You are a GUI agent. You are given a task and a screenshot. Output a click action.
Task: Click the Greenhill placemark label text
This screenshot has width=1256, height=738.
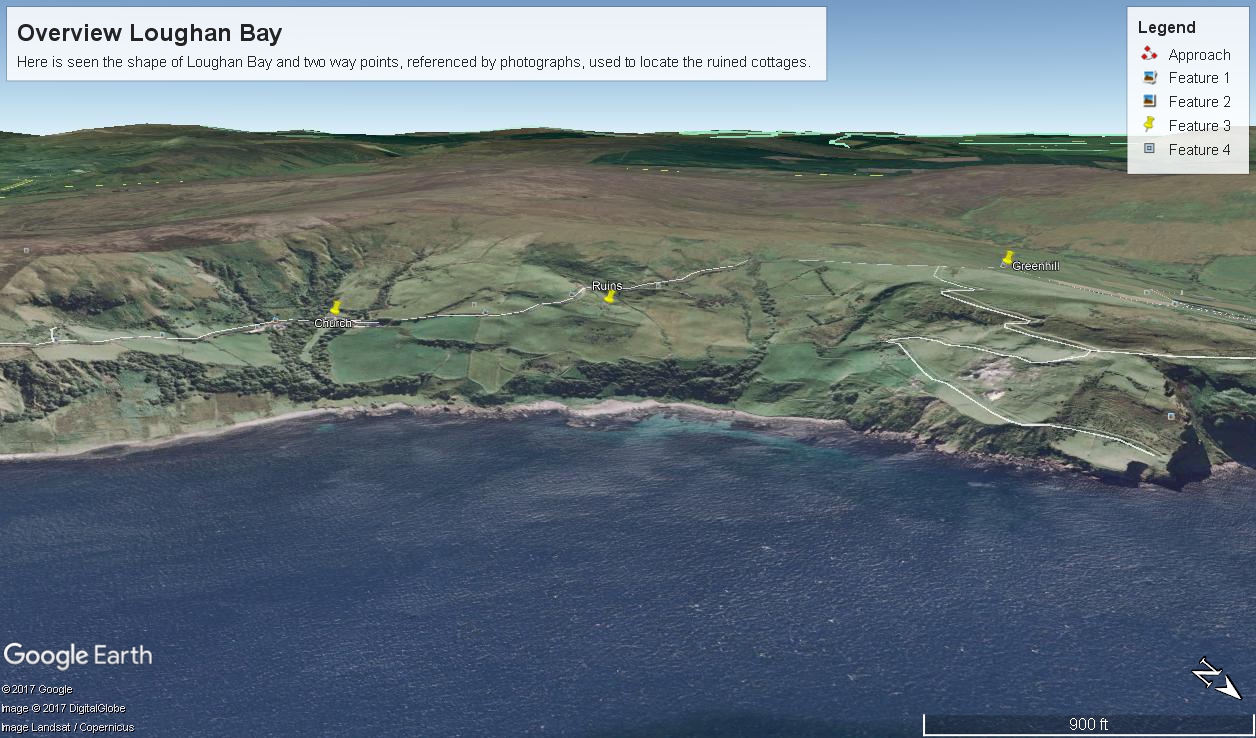point(1035,266)
